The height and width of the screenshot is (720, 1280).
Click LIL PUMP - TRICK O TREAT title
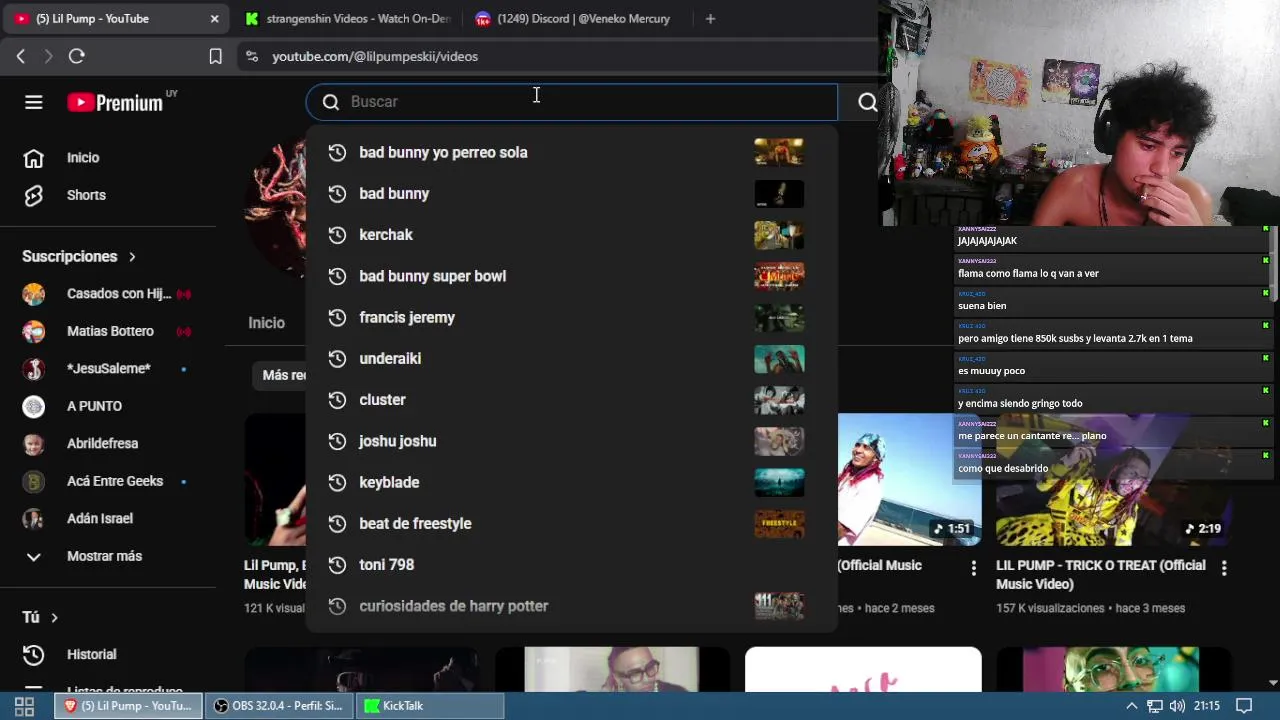coord(1101,575)
